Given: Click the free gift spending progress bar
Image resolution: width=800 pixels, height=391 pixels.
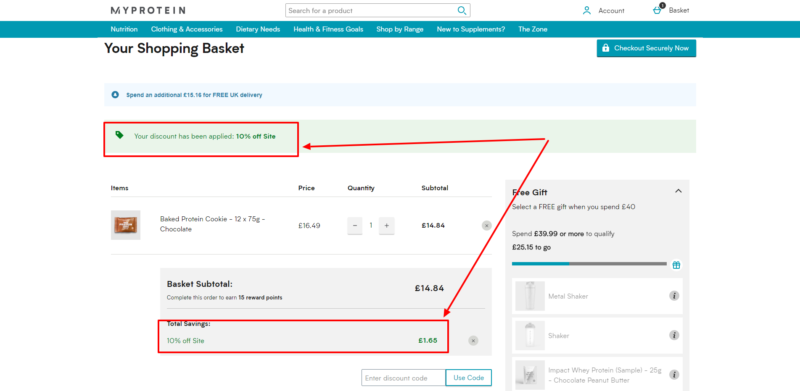Looking at the screenshot, I should coord(589,264).
